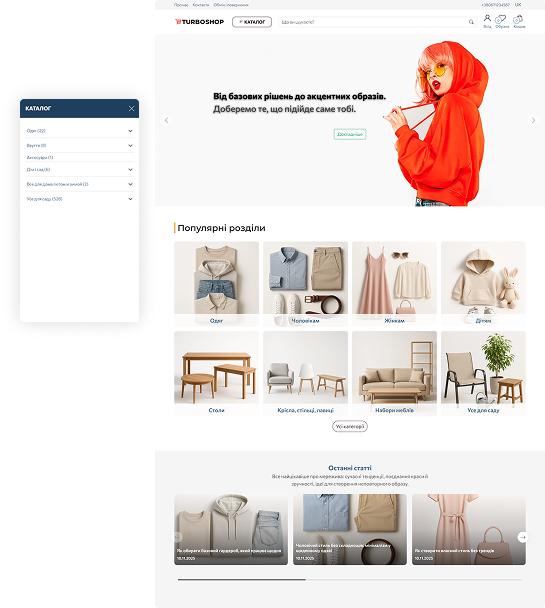Open the favorites heart icon
Image resolution: width=545 pixels, height=608 pixels.
pyautogui.click(x=502, y=19)
